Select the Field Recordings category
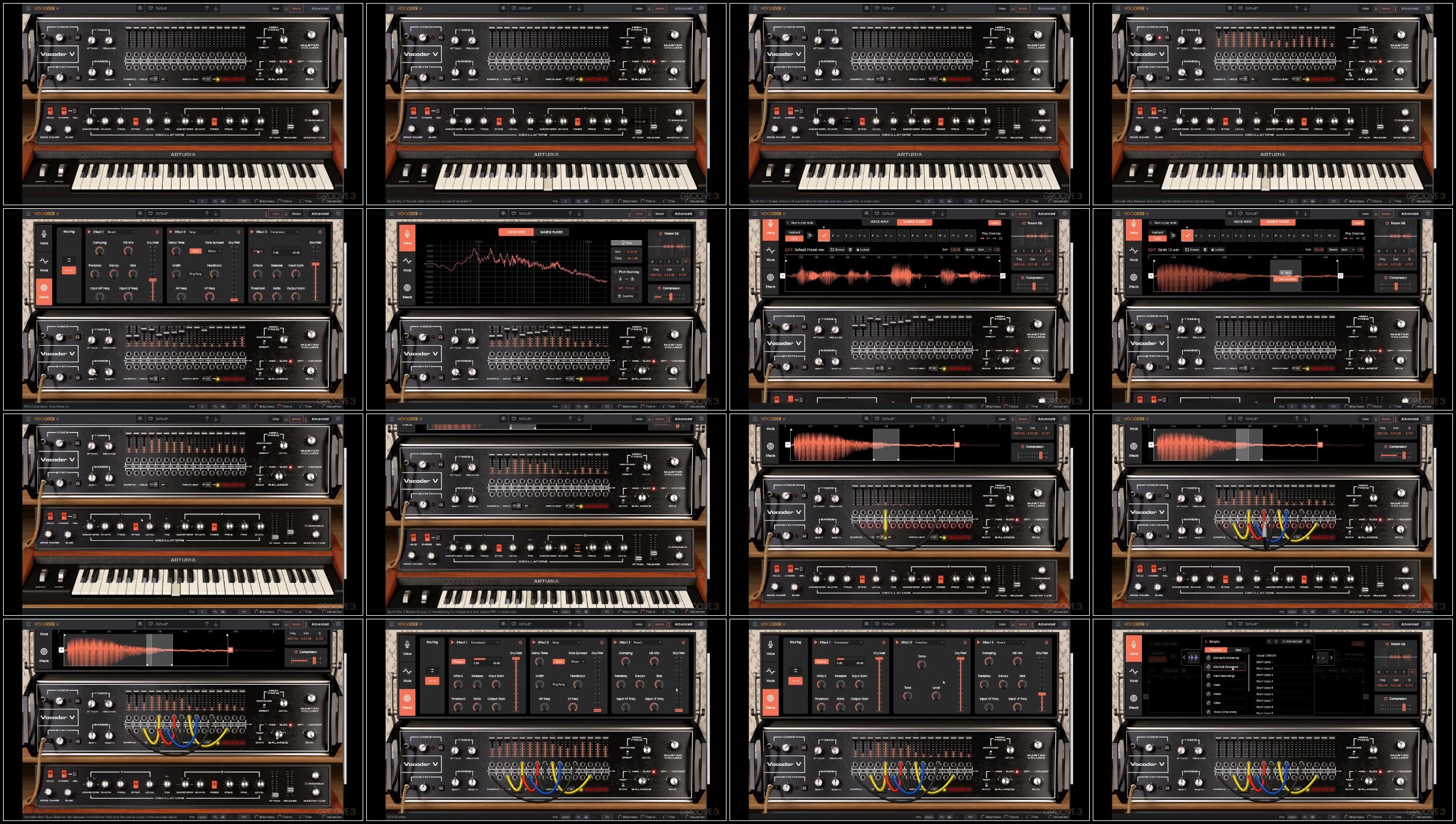Image resolution: width=1456 pixels, height=824 pixels. pyautogui.click(x=1225, y=676)
